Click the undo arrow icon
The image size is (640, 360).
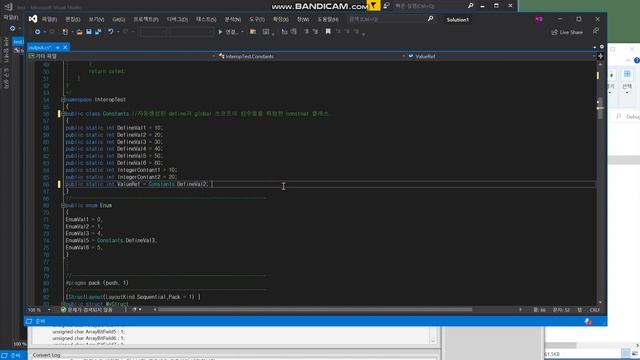111,32
